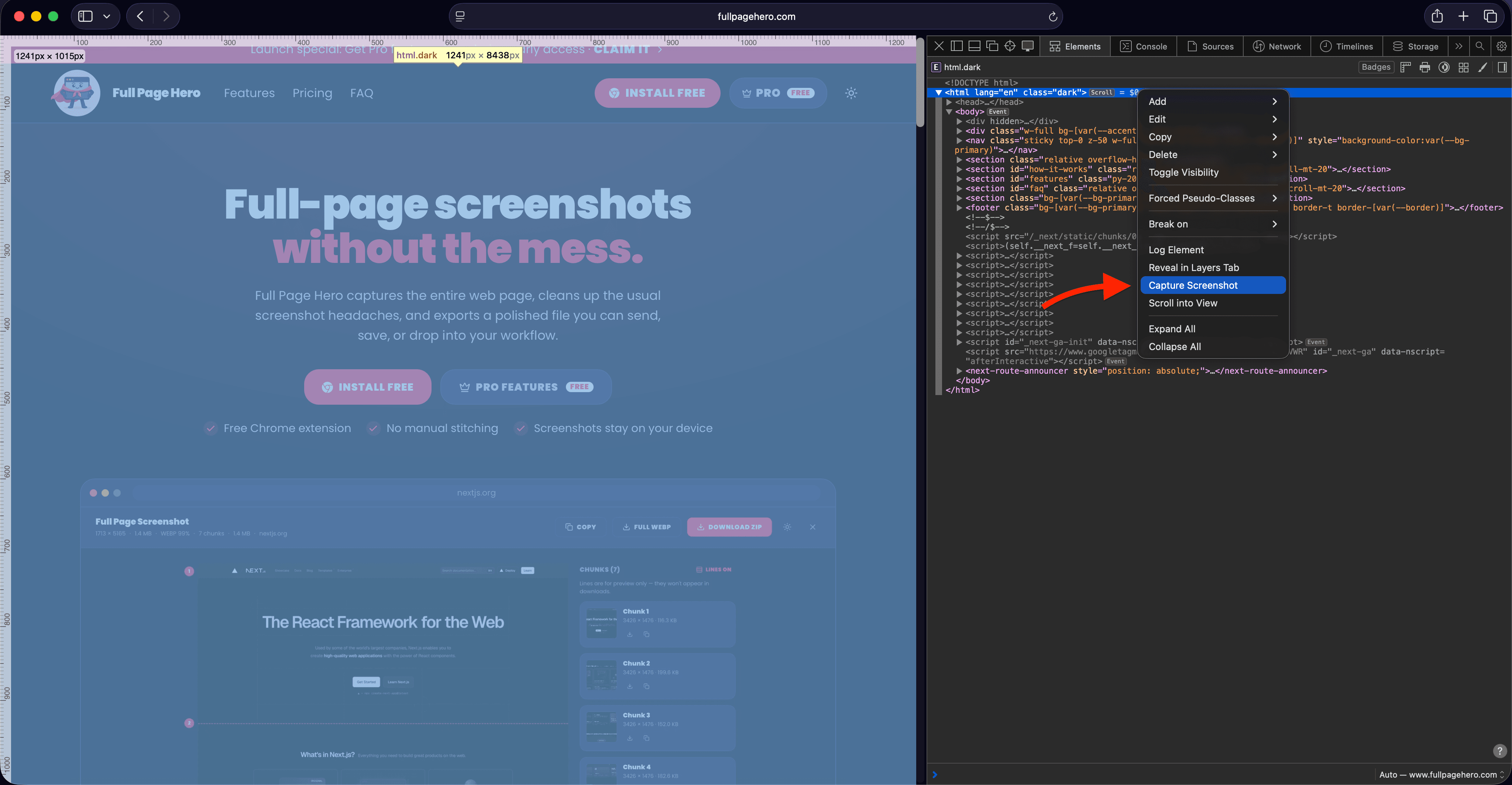Viewport: 1512px width, 785px height.
Task: Open Forced Pseudo-Classes submenu
Action: tap(1213, 198)
